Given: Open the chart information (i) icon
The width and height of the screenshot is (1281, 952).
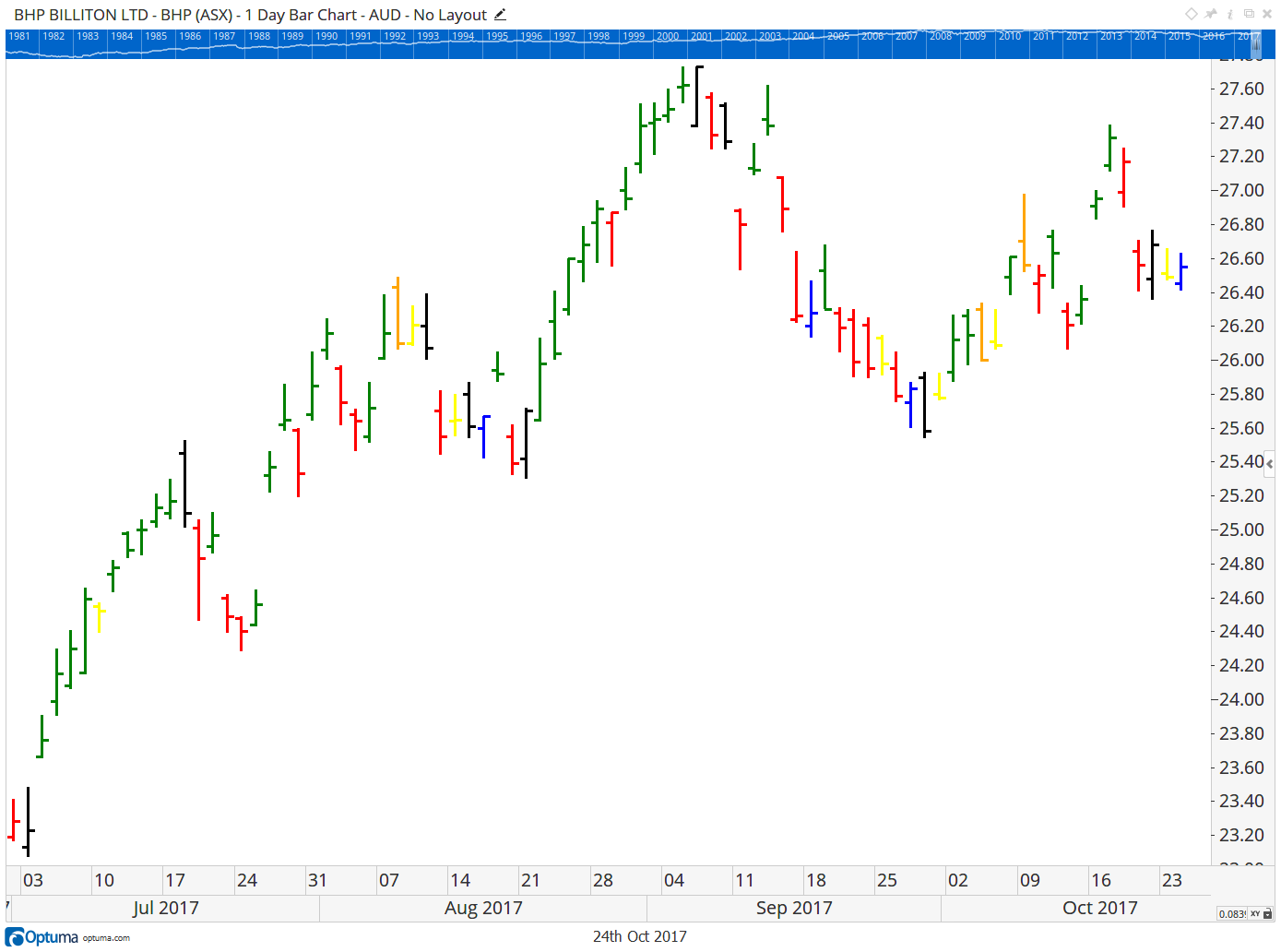Looking at the screenshot, I should click(1230, 14).
